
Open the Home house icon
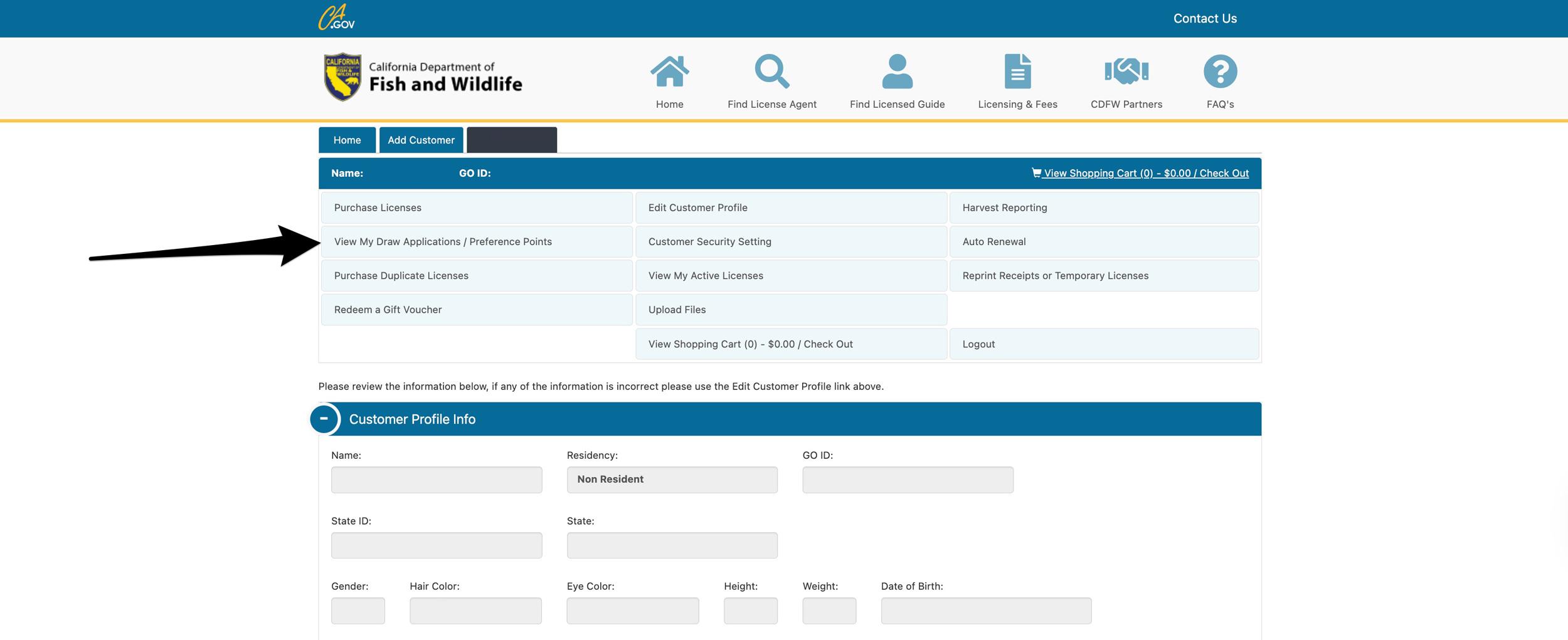(x=669, y=71)
